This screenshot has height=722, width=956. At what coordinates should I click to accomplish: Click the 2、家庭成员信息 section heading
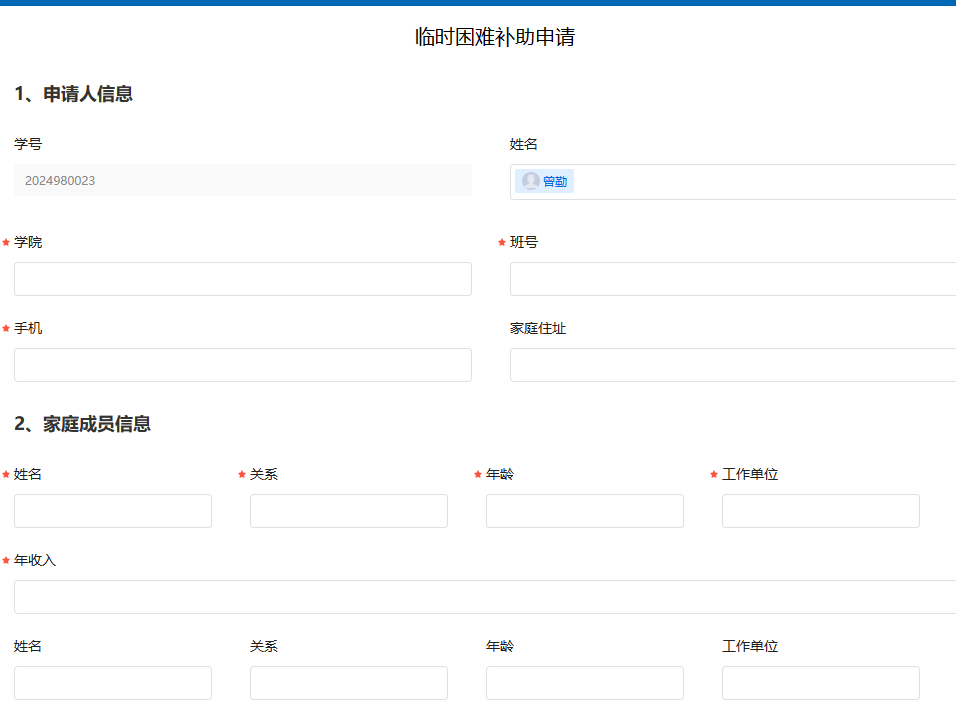click(82, 424)
